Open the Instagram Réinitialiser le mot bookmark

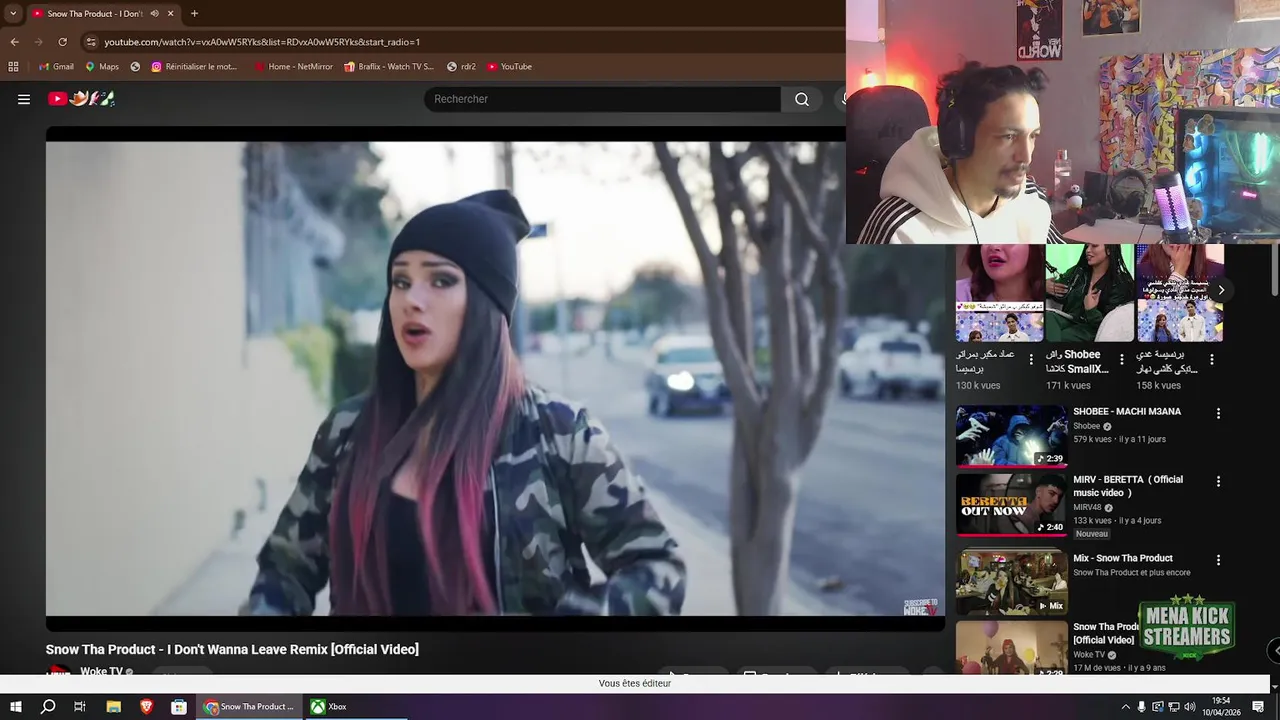tap(194, 66)
